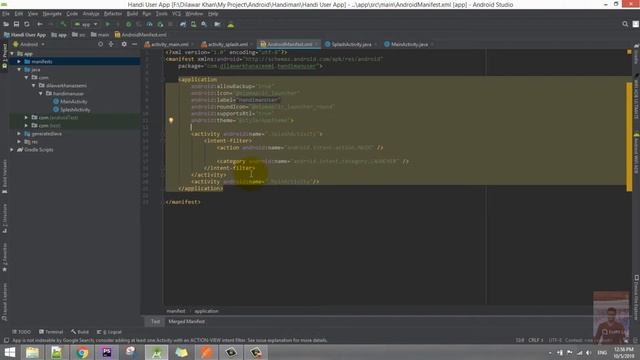Image resolution: width=640 pixels, height=360 pixels.
Task: Click the AVD Manager toolbar icon
Action: [x=193, y=24]
